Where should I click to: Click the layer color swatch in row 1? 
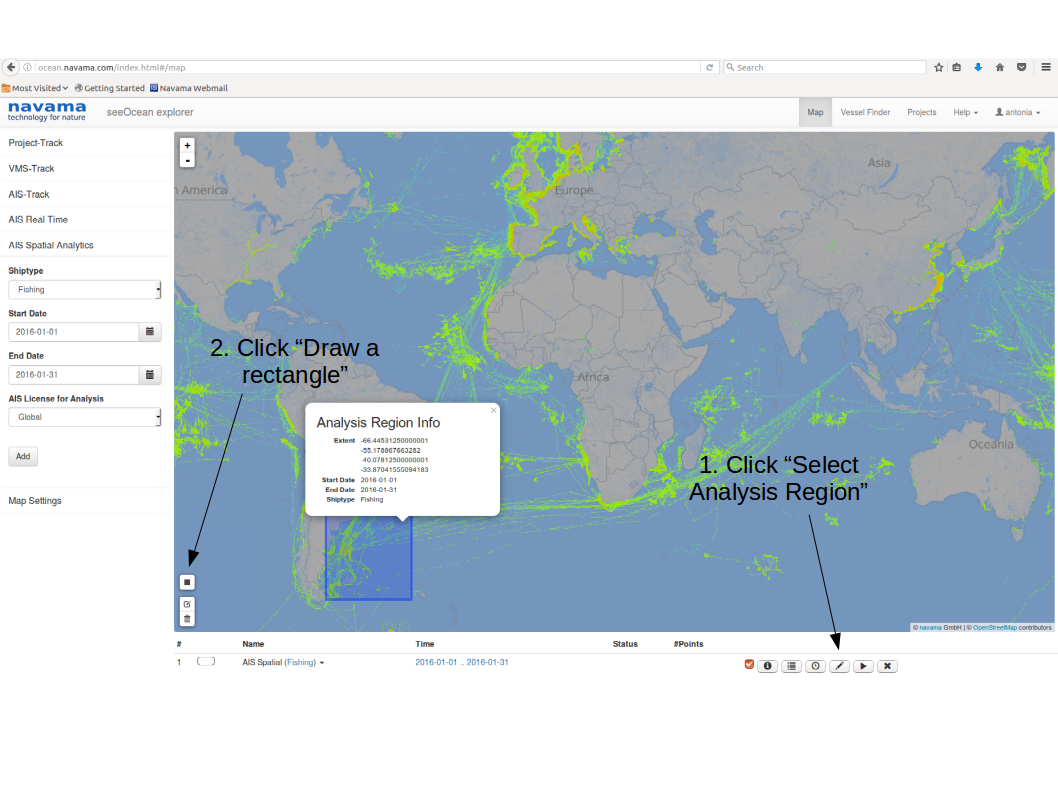[206, 662]
